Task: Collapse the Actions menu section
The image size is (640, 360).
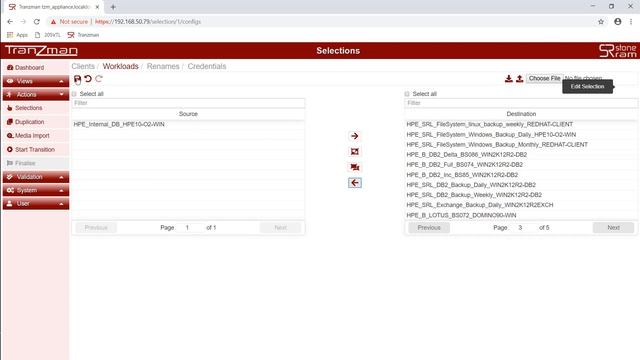Action: pyautogui.click(x=36, y=94)
